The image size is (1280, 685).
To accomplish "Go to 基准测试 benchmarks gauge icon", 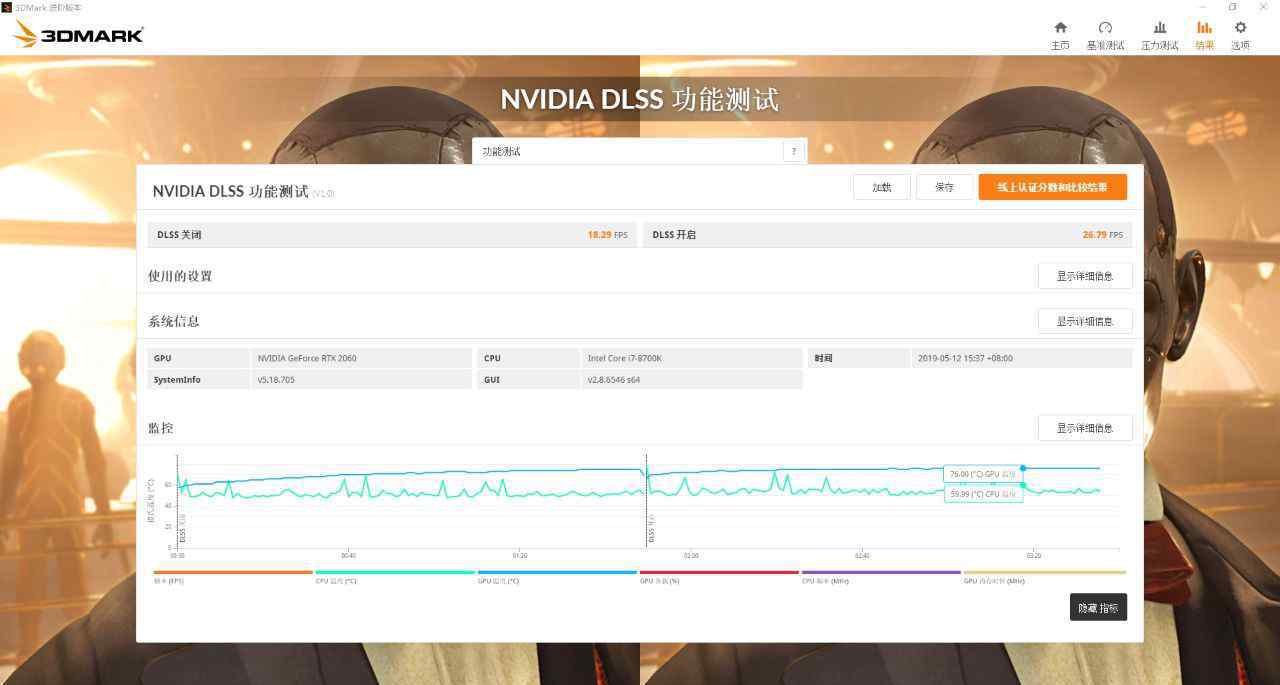I will point(1105,35).
